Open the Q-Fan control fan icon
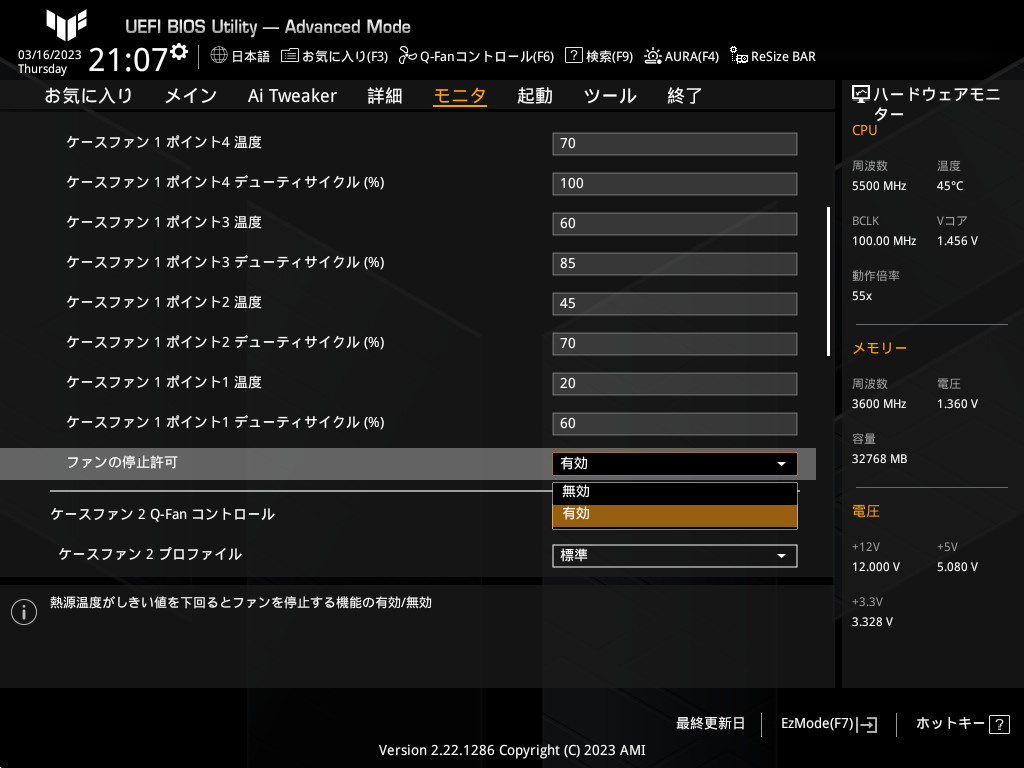 click(x=408, y=56)
